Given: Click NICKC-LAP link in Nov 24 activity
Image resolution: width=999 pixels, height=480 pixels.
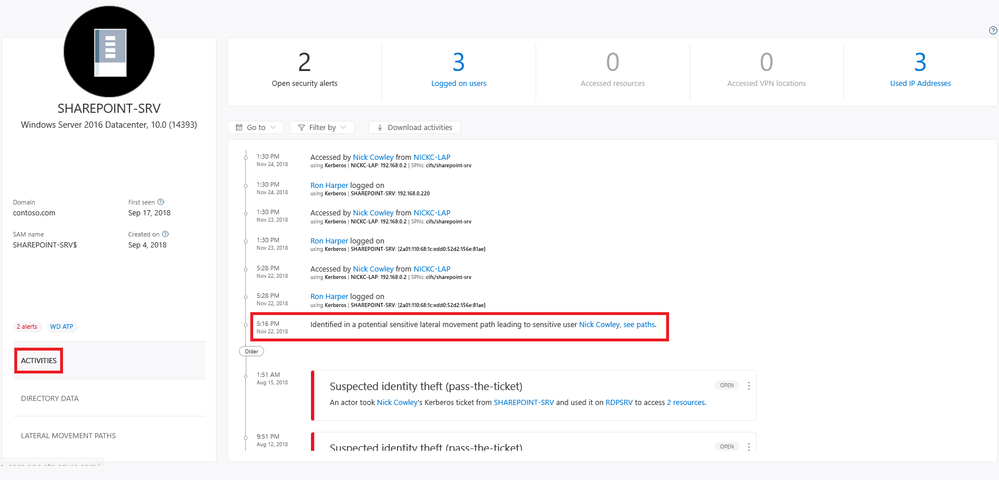Looking at the screenshot, I should 432,157.
